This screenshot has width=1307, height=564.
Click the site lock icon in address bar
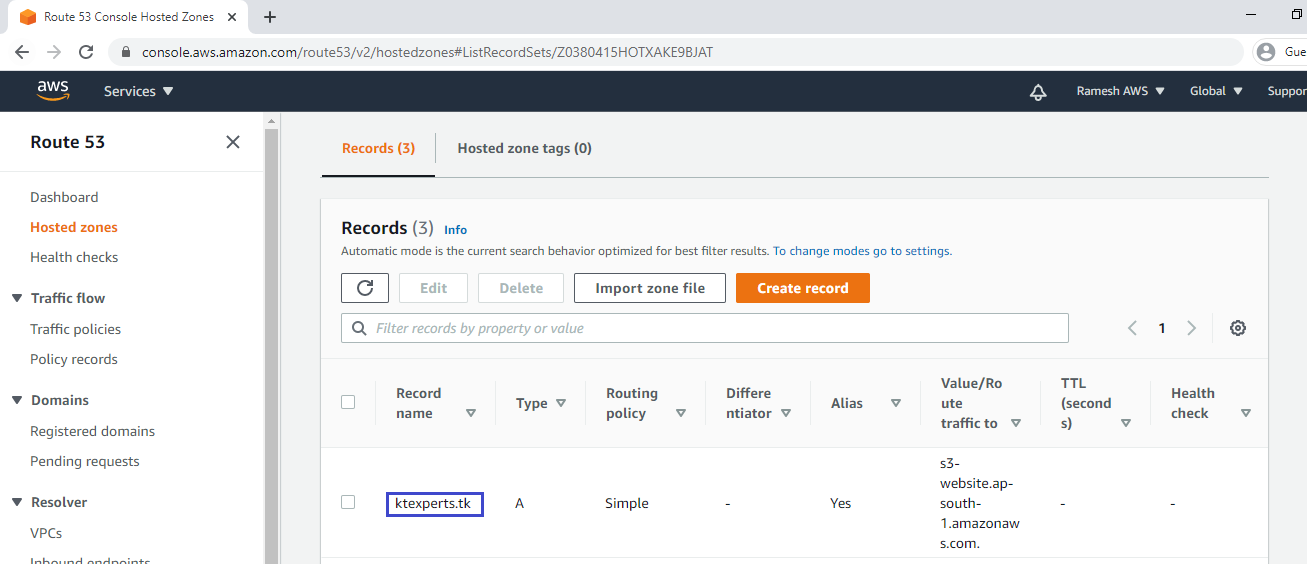click(126, 52)
